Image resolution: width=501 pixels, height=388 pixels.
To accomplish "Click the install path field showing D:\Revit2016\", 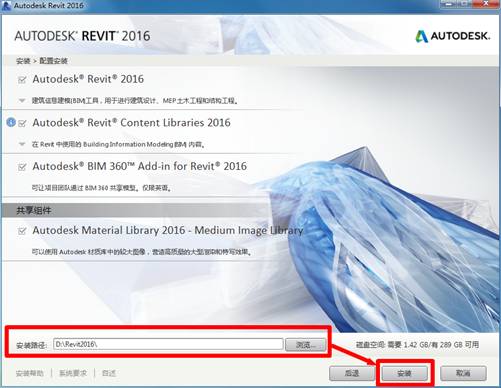I will [x=168, y=344].
